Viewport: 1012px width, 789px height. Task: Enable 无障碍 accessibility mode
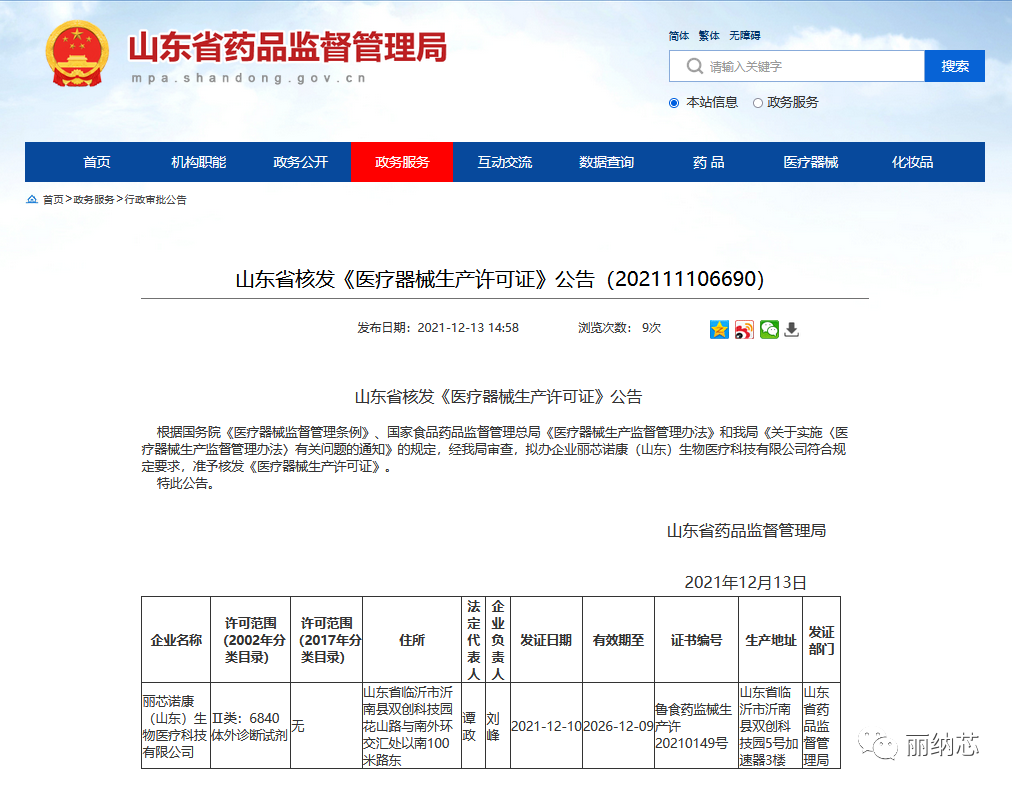(745, 35)
